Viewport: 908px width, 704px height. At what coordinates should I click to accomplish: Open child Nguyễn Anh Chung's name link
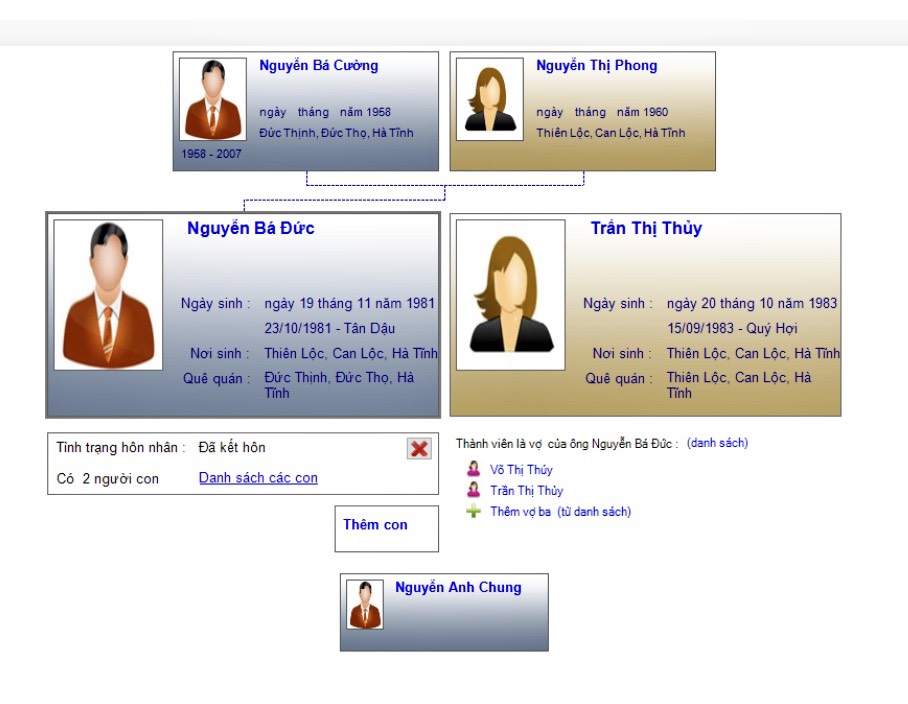tap(458, 588)
